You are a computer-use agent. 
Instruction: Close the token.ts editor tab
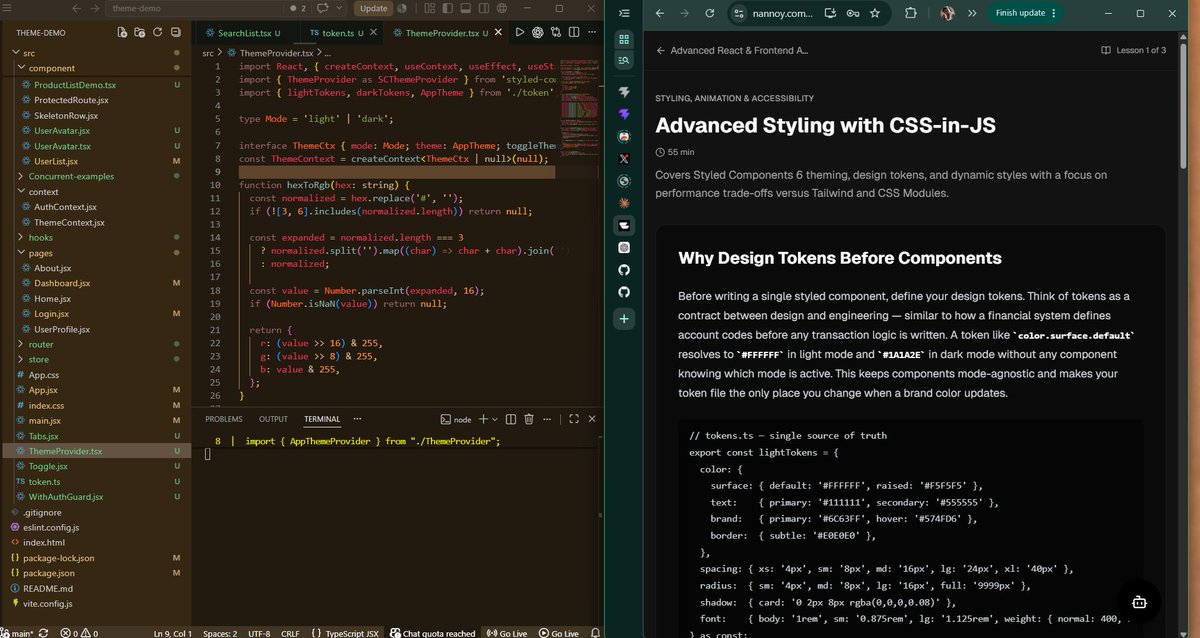pyautogui.click(x=374, y=33)
